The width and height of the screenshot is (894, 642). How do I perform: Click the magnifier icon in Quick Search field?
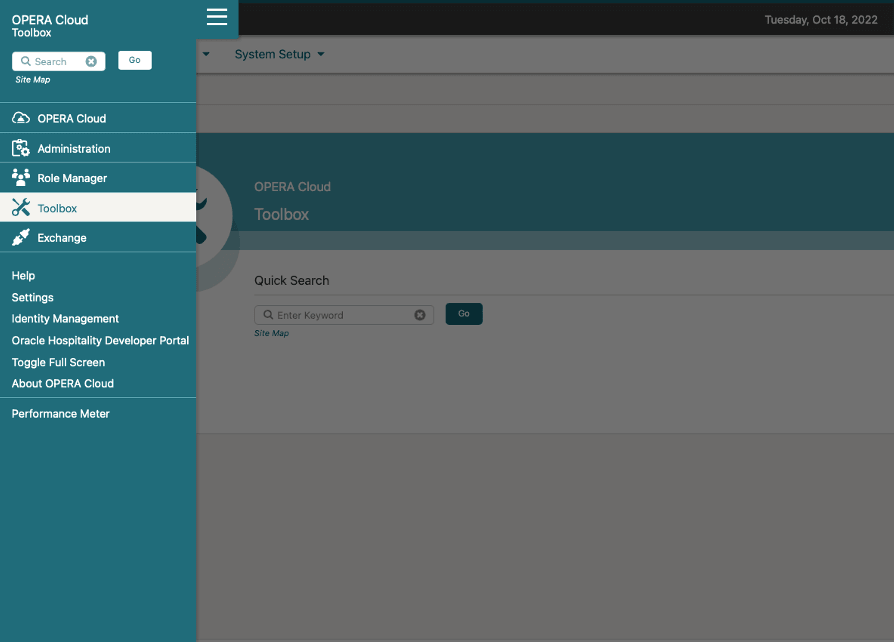267,314
